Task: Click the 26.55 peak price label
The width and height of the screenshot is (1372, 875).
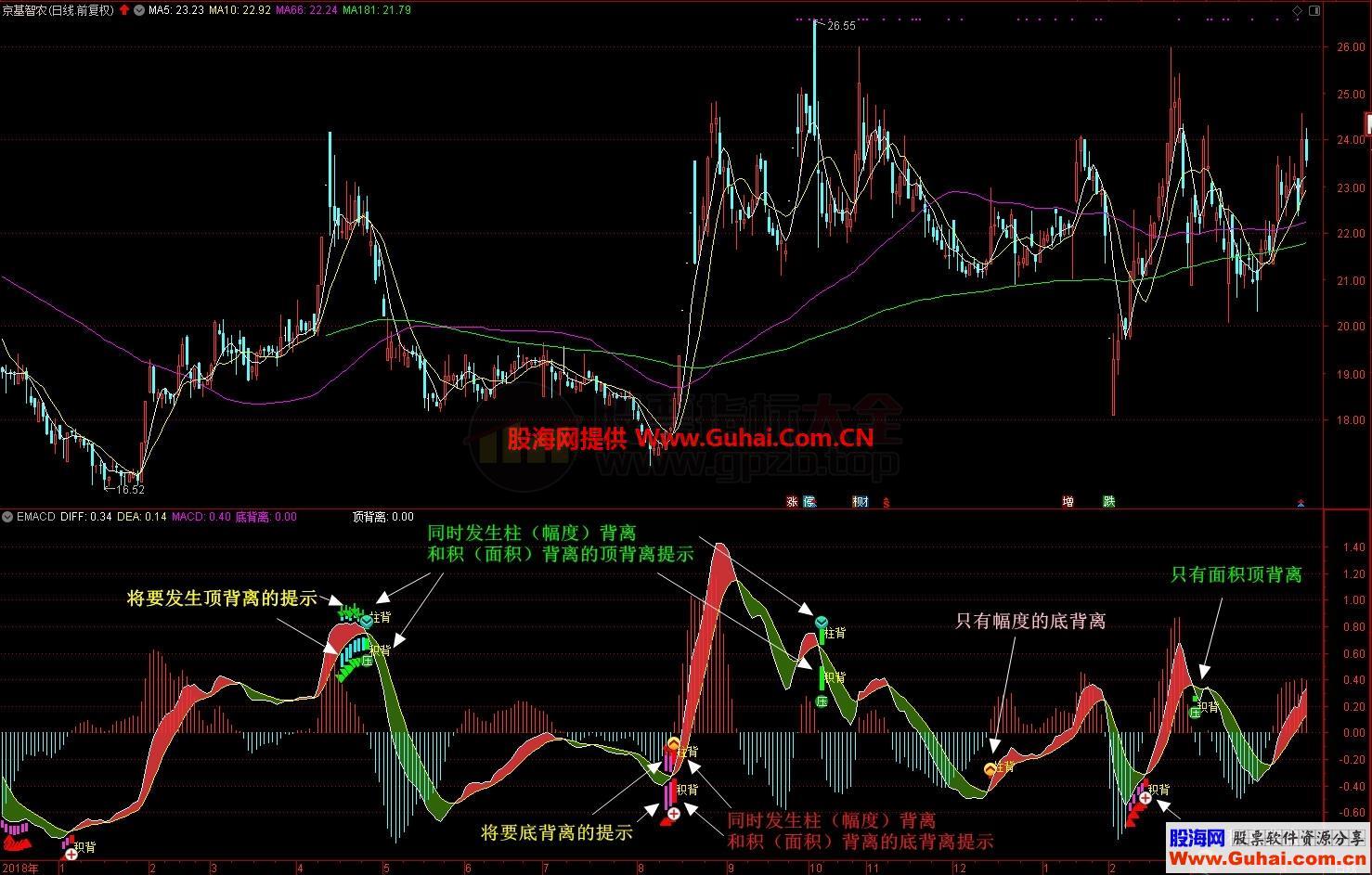Action: 841,26
